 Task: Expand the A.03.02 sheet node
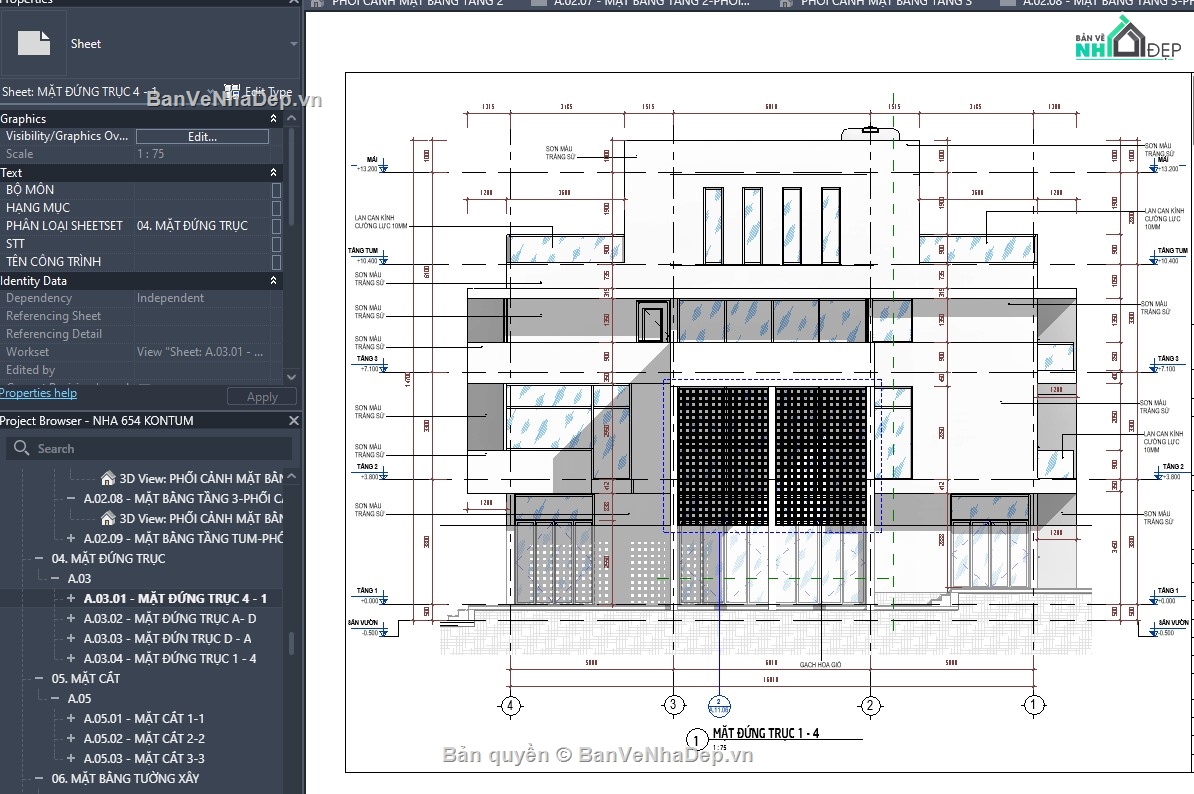coord(71,618)
